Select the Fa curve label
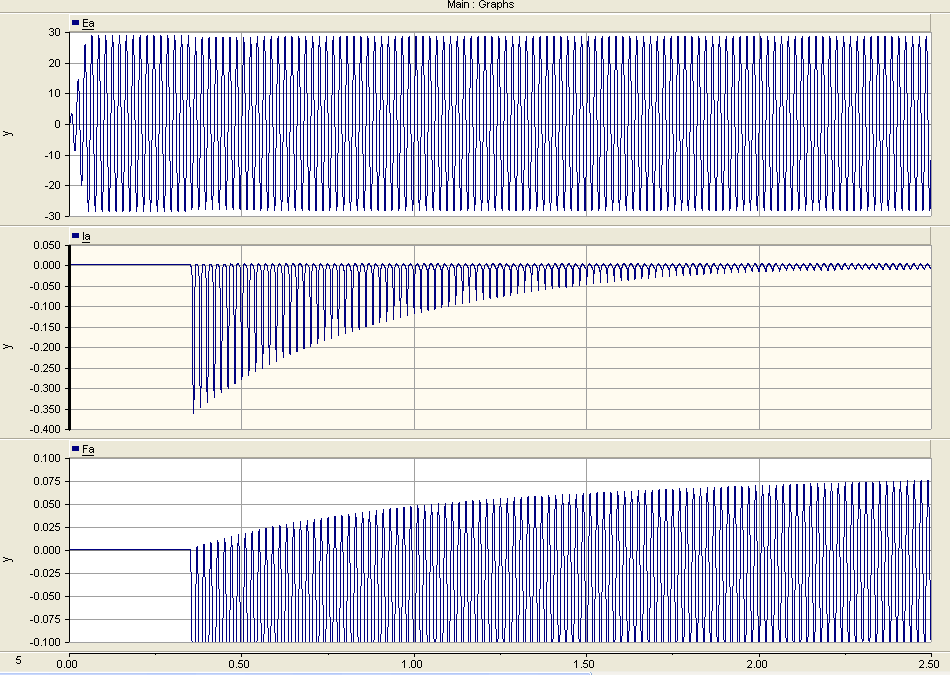Image resolution: width=950 pixels, height=675 pixels. click(88, 450)
